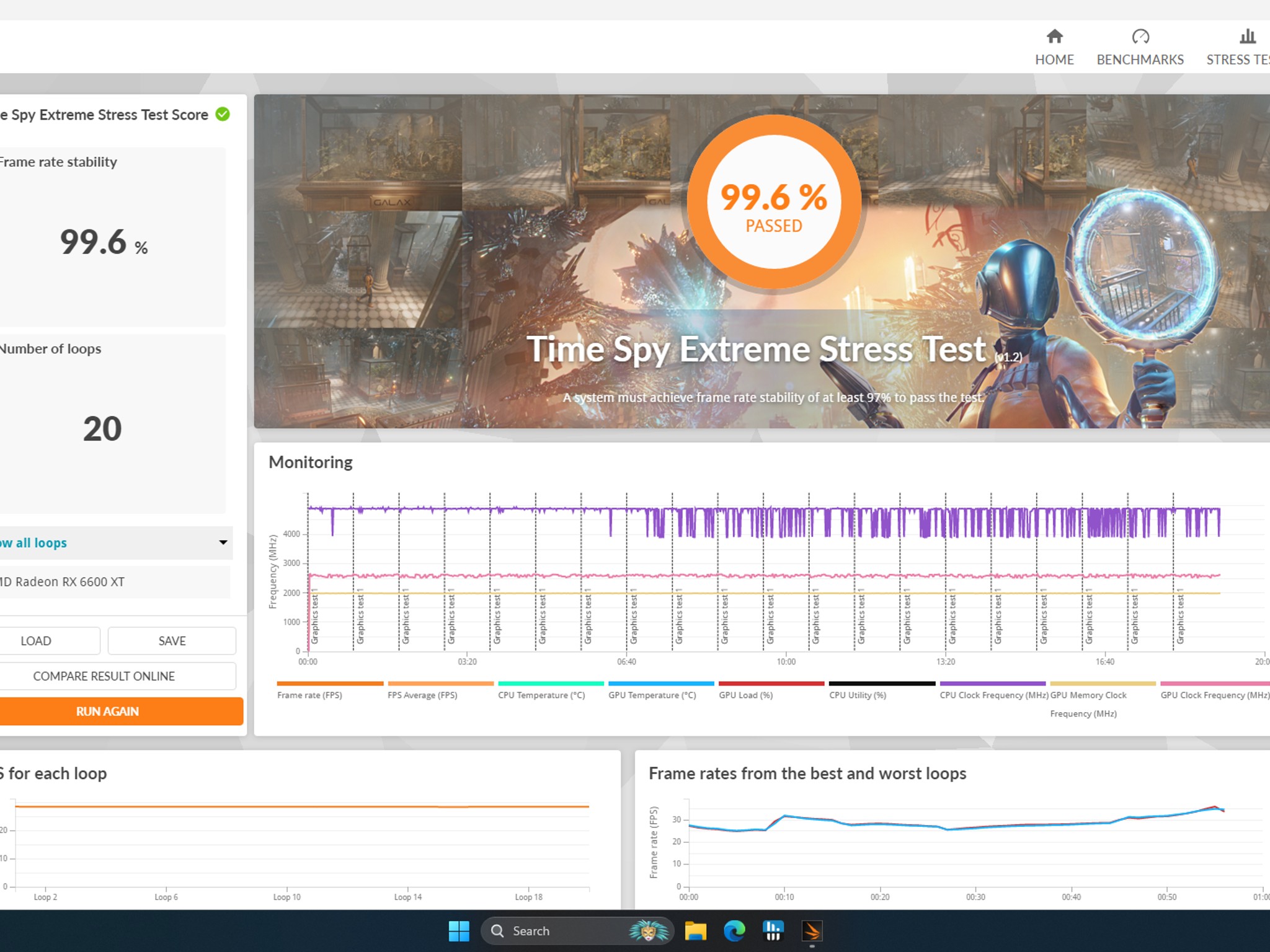Click the BENCHMARKS navigation label
This screenshot has height=952, width=1270.
(x=1140, y=59)
